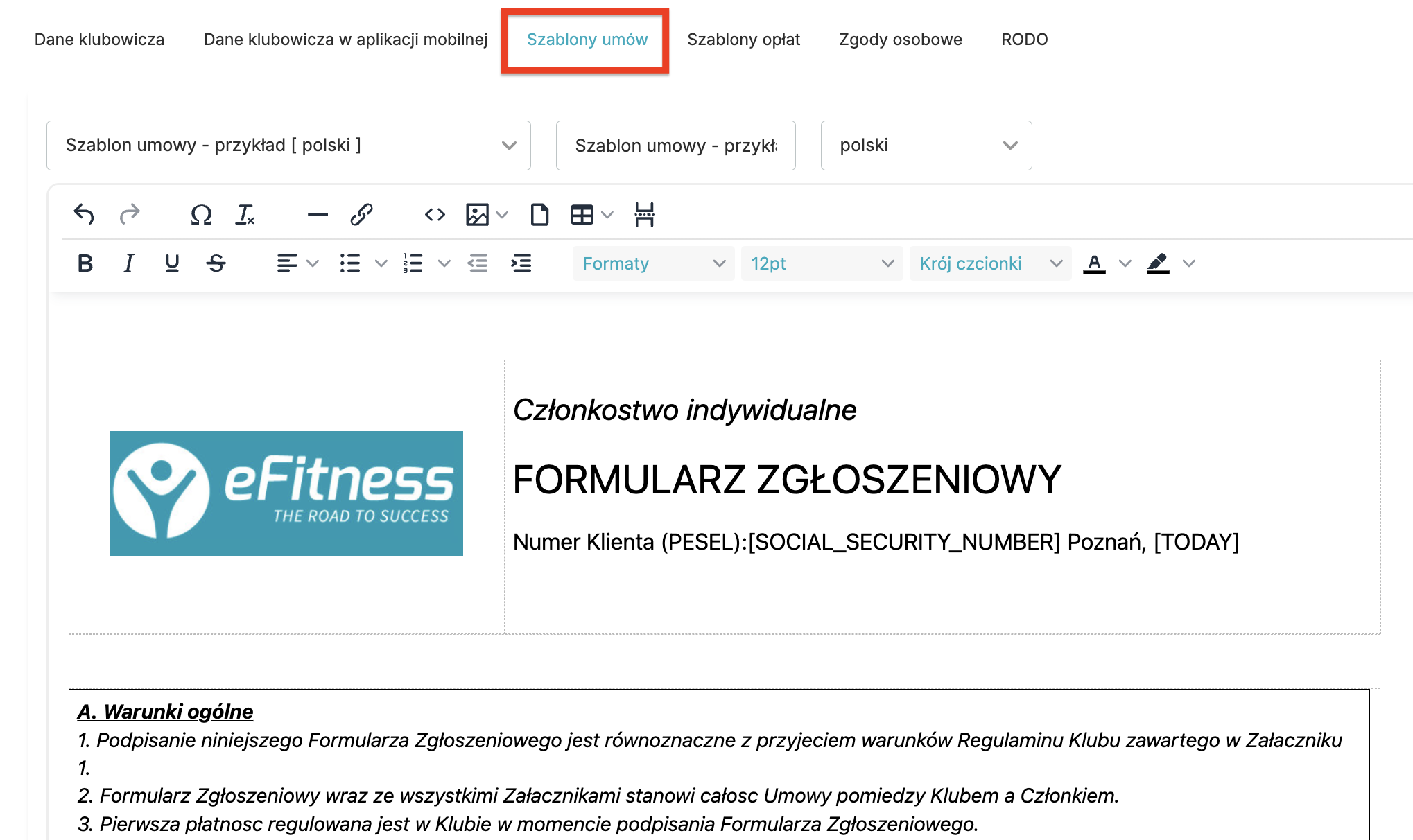Toggle underline formatting
This screenshot has width=1413, height=840.
point(172,263)
